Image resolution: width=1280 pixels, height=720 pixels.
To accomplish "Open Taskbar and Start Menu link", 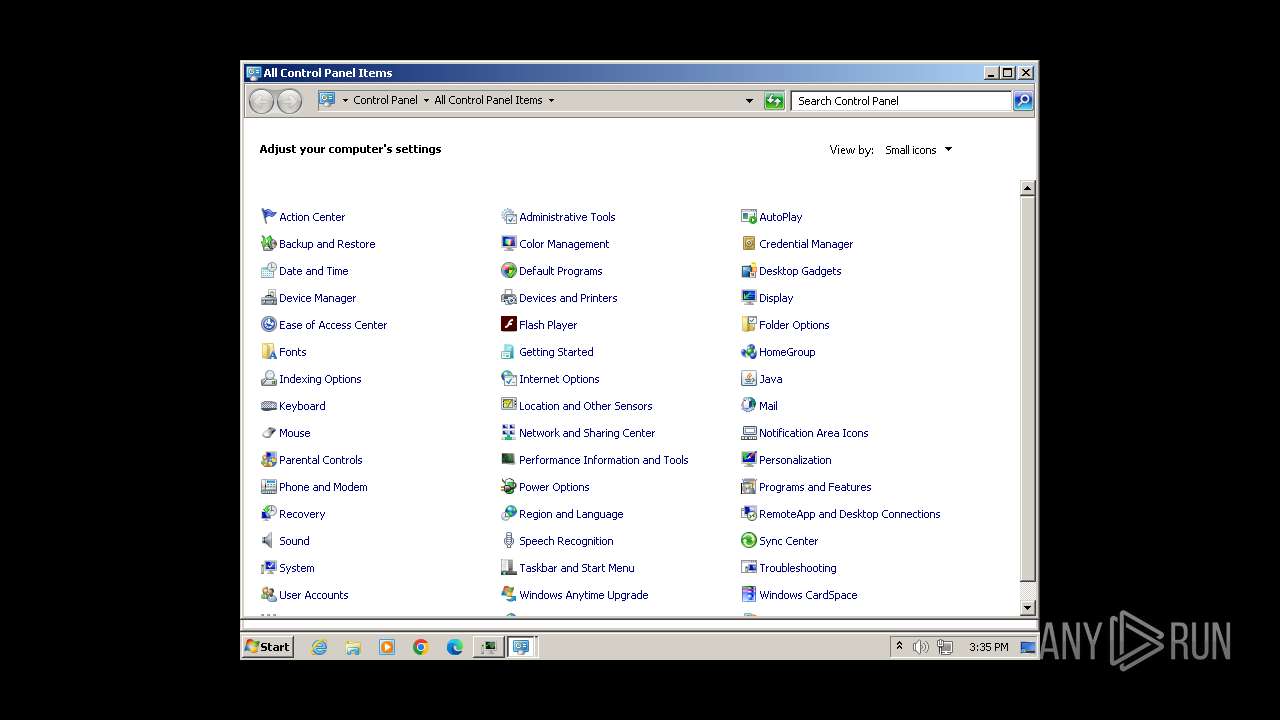I will pos(576,568).
